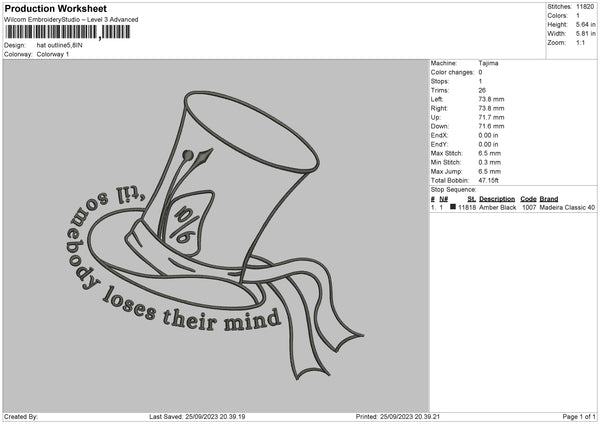This screenshot has height=424, width=600.
Task: Click the 'Colors:' label in header
Action: (558, 16)
